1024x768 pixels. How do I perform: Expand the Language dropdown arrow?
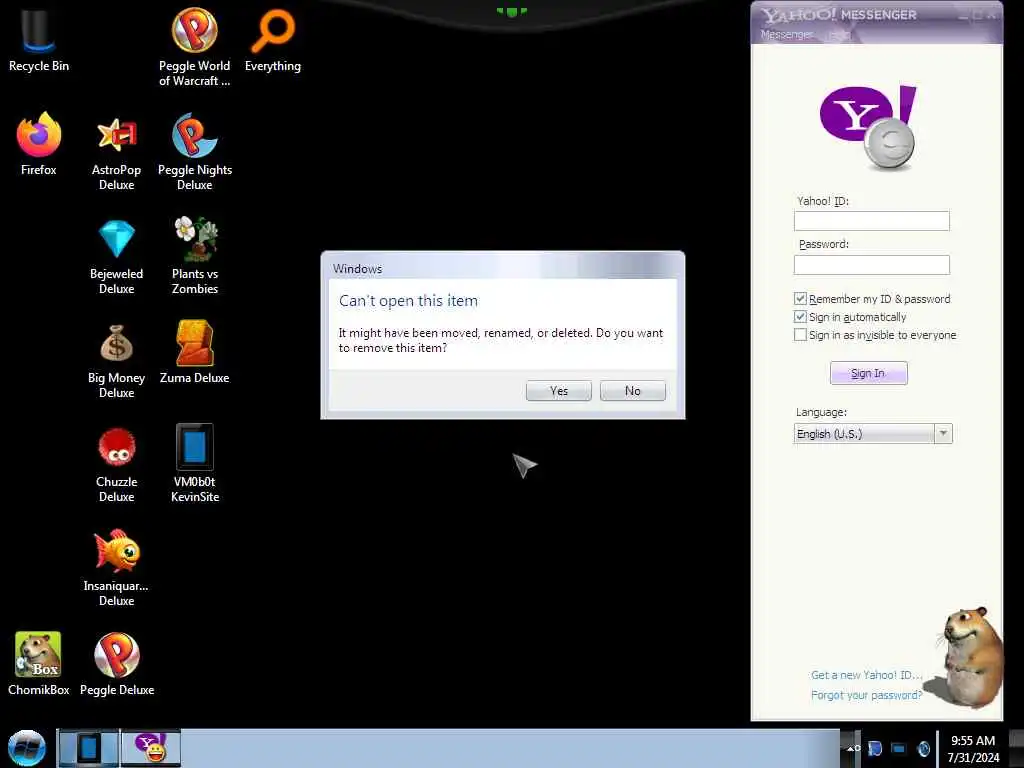943,434
